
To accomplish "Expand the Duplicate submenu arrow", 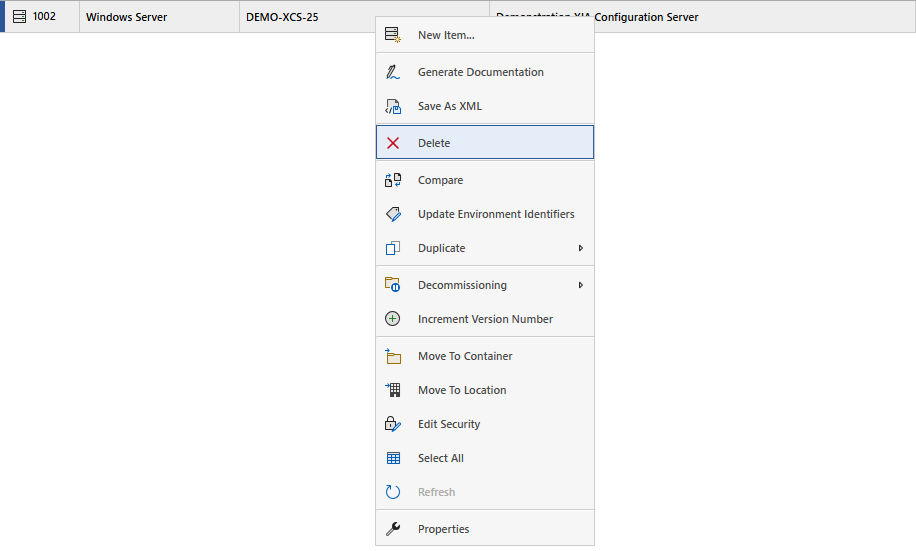I will point(581,248).
